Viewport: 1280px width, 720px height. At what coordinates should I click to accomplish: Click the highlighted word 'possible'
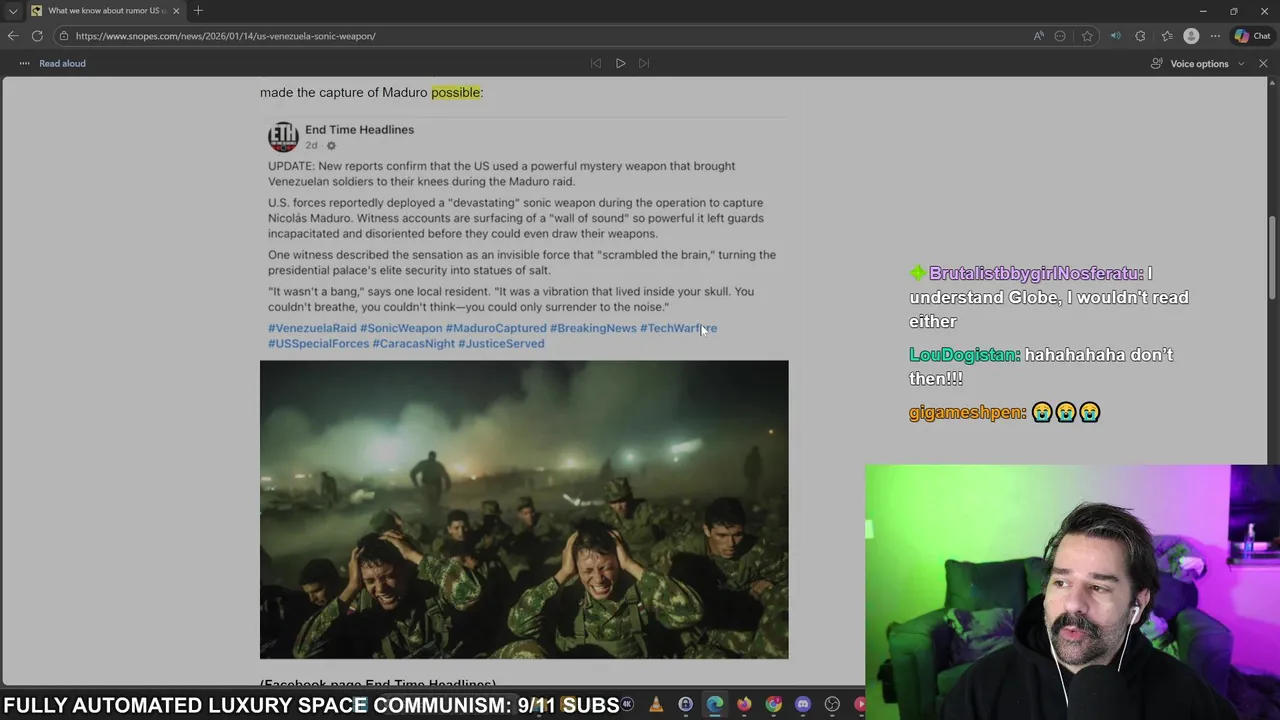tap(455, 92)
